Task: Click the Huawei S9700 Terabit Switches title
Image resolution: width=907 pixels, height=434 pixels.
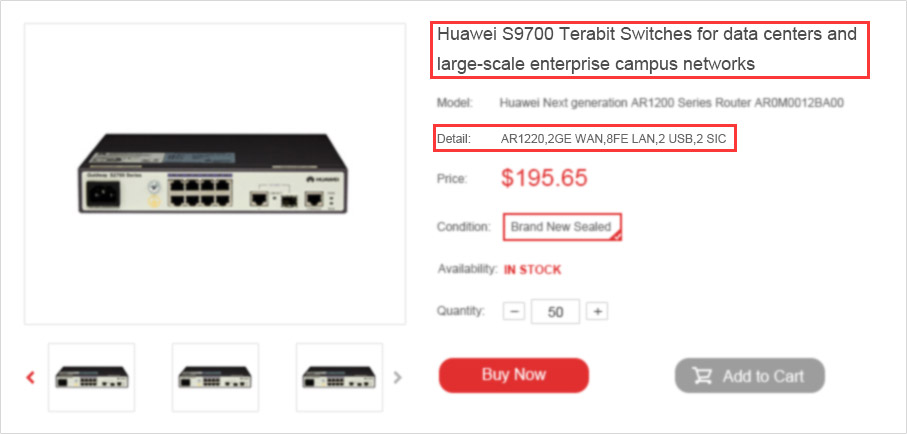Action: pos(647,49)
